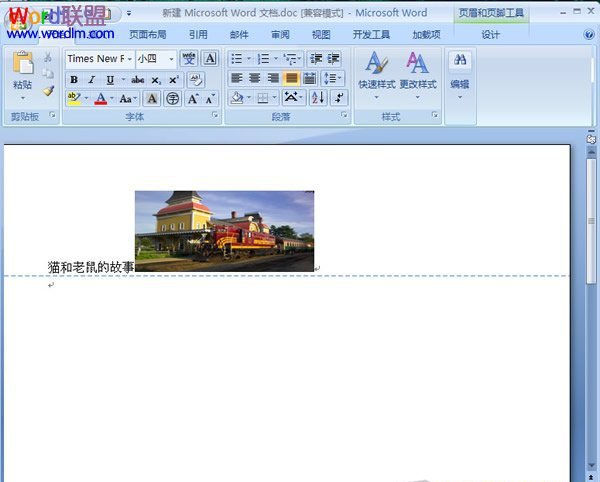Toggle subscript formatting

pyautogui.click(x=156, y=80)
